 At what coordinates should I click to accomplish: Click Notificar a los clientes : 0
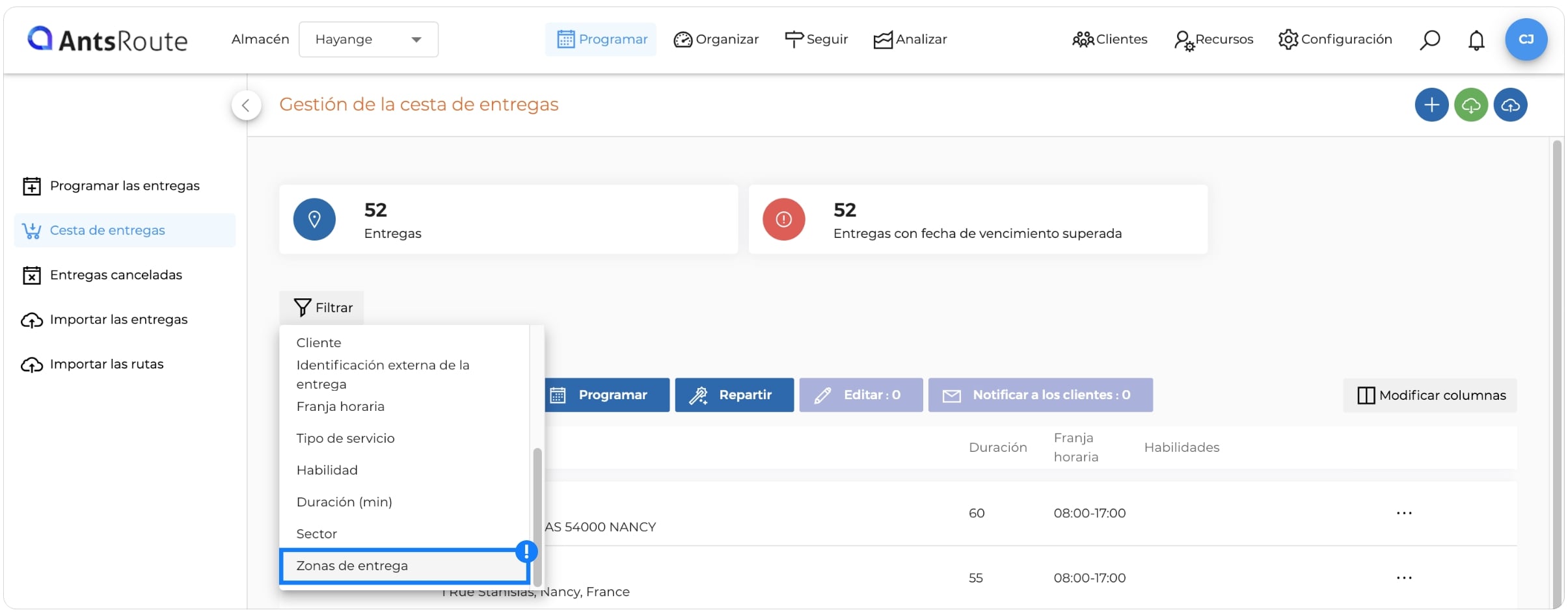(1040, 395)
